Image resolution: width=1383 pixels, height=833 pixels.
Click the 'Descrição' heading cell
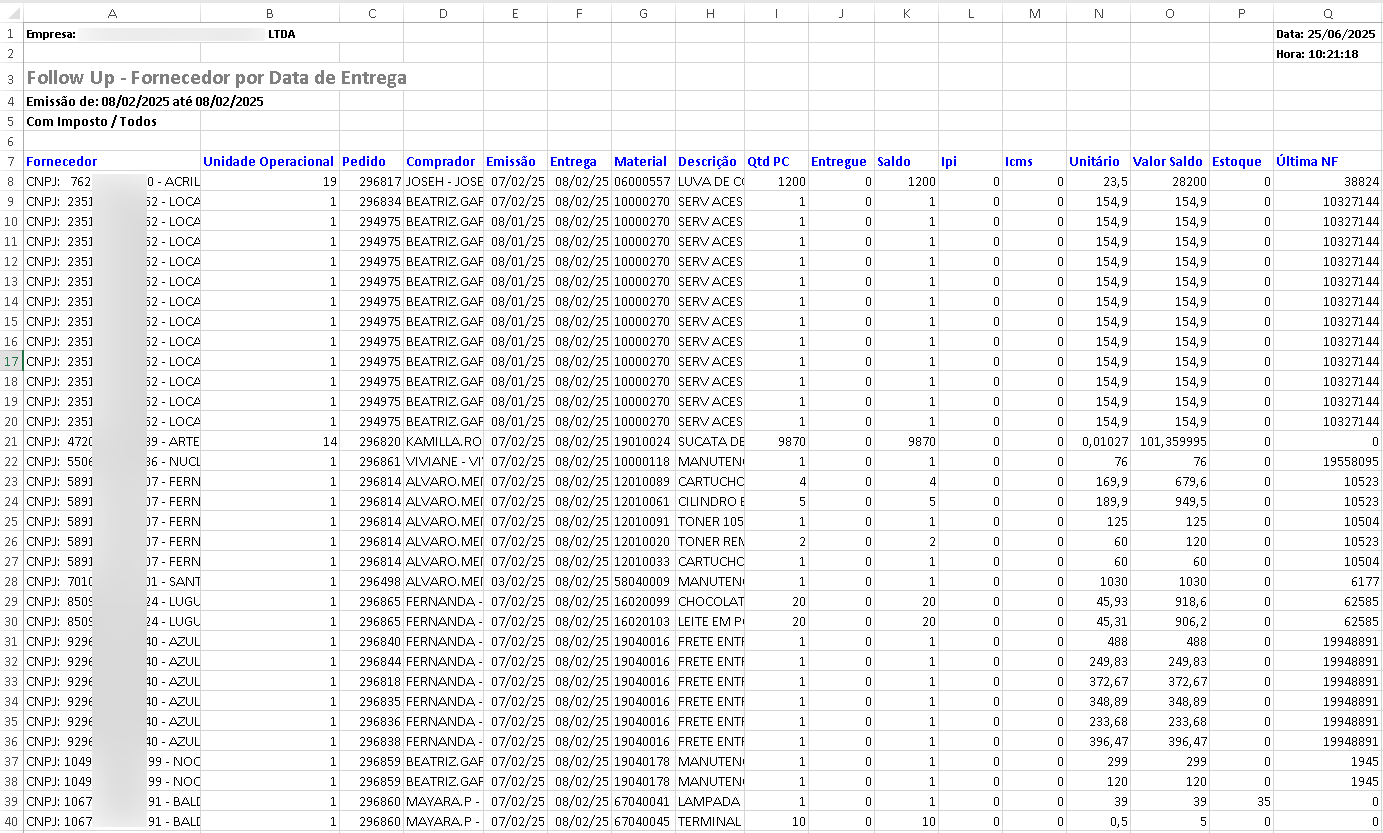(x=709, y=161)
